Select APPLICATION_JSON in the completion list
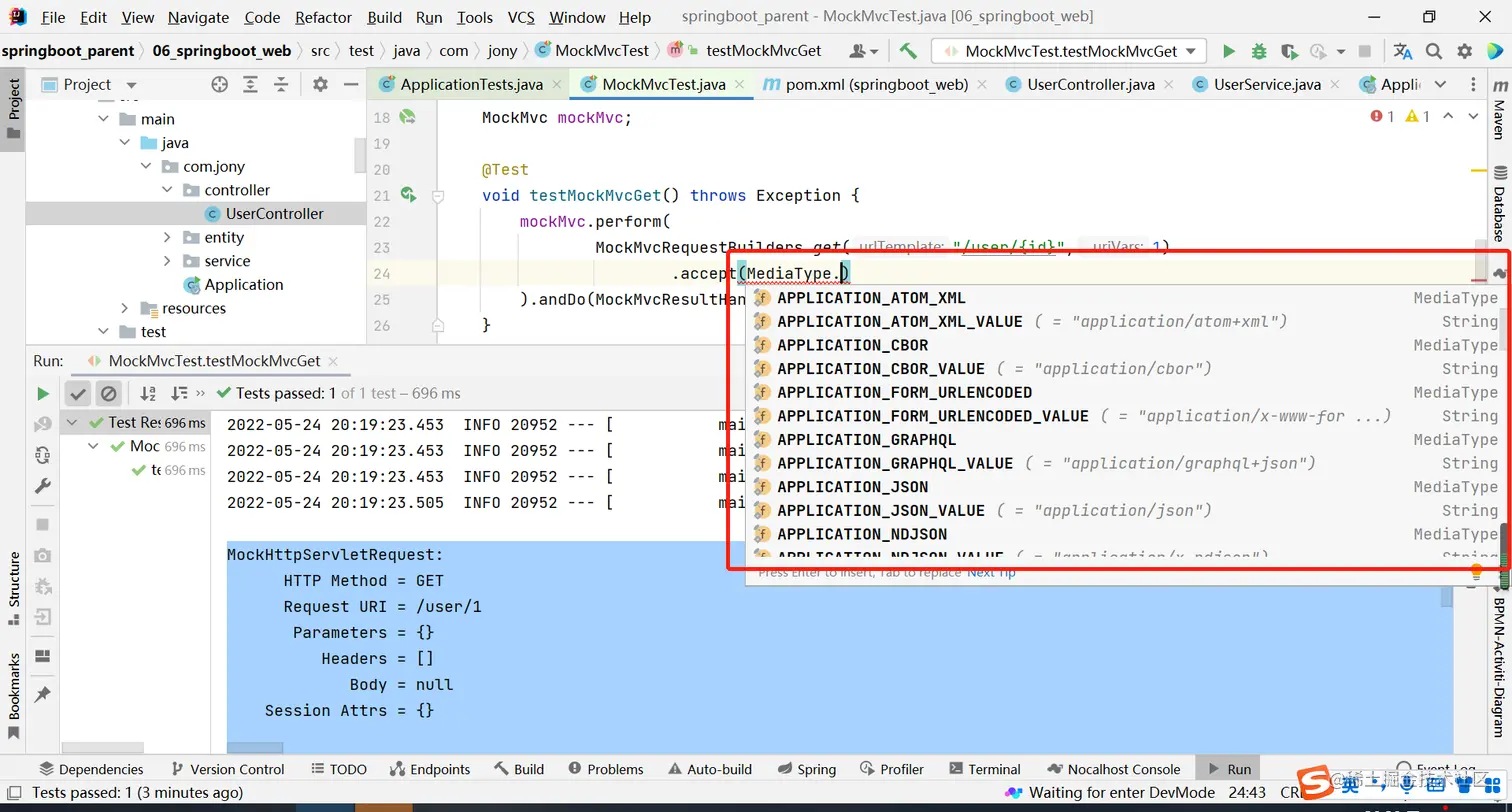This screenshot has width=1512, height=812. pyautogui.click(x=853, y=487)
